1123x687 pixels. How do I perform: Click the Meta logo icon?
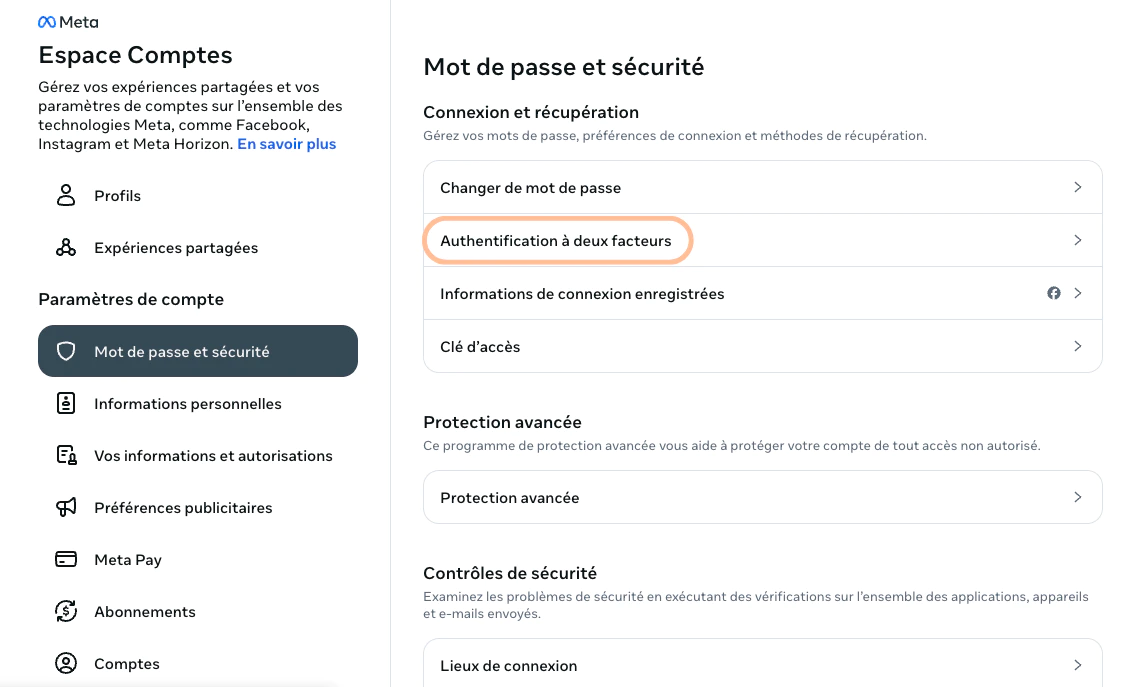click(46, 22)
